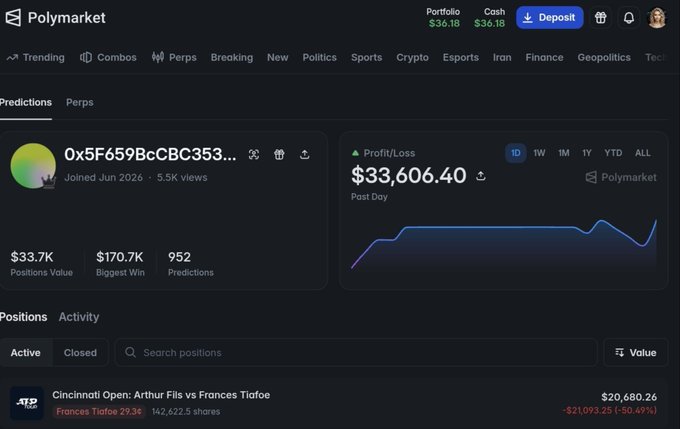680x429 pixels.
Task: Open the Trending category
Action: tap(36, 57)
